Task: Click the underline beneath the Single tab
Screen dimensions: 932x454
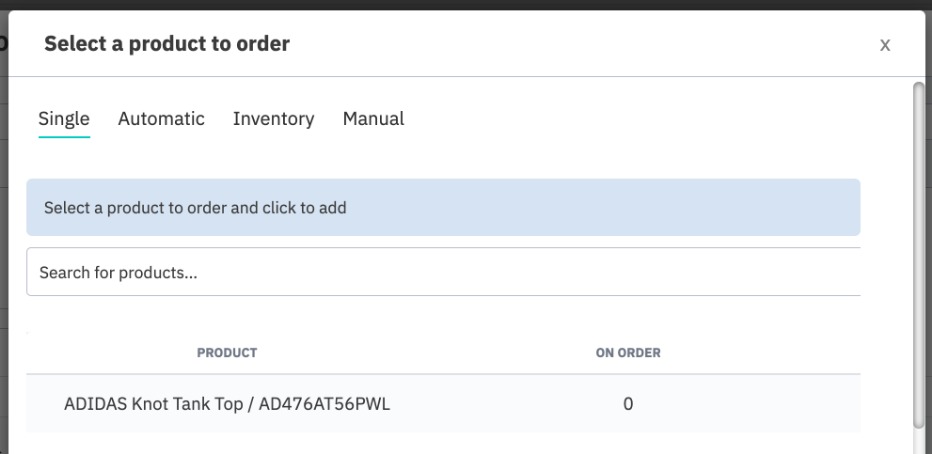Action: click(64, 137)
